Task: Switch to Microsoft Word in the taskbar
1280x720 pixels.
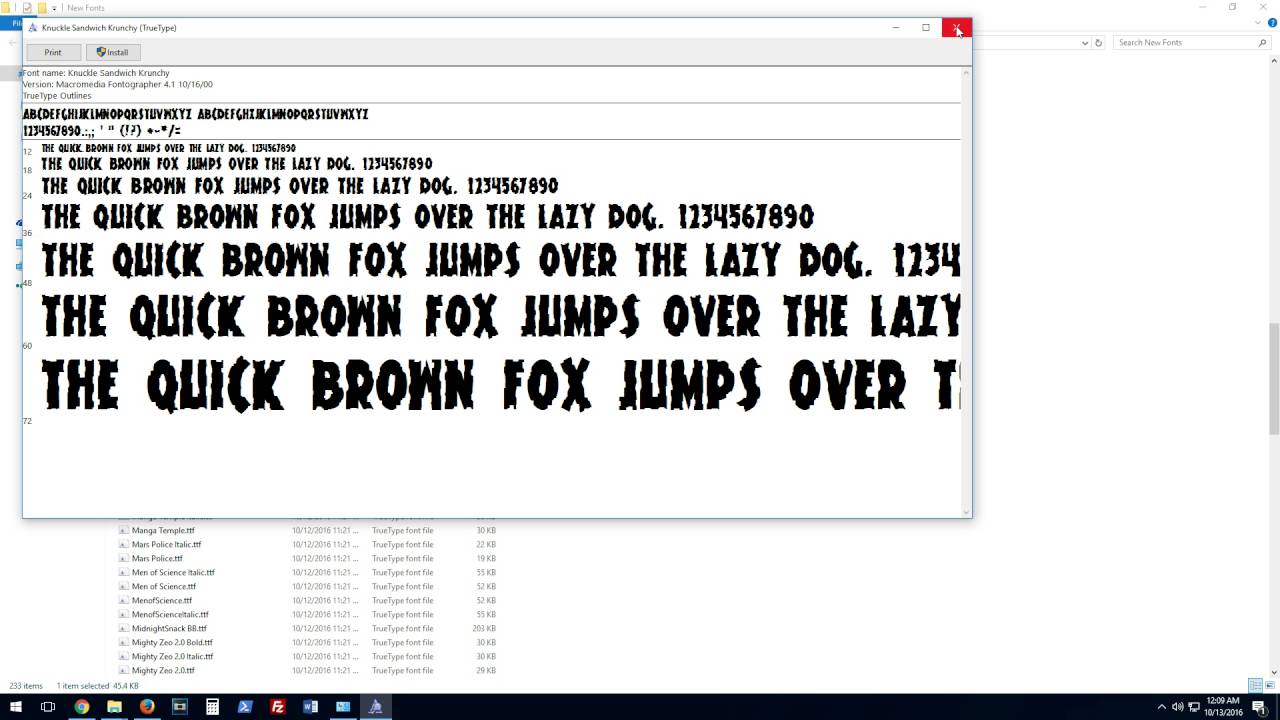Action: tap(310, 707)
